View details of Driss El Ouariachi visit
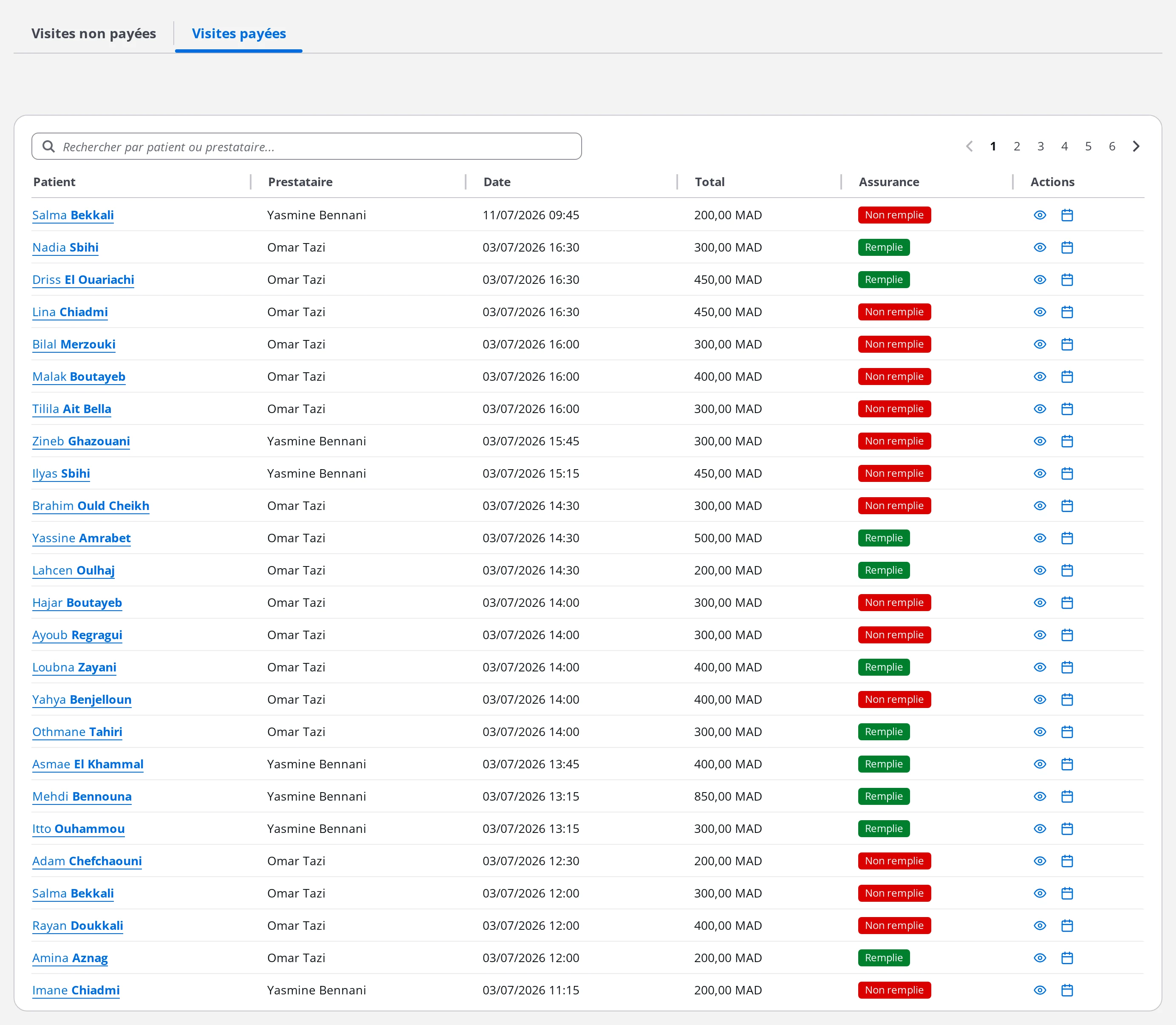Viewport: 1176px width, 1025px height. click(x=1040, y=280)
